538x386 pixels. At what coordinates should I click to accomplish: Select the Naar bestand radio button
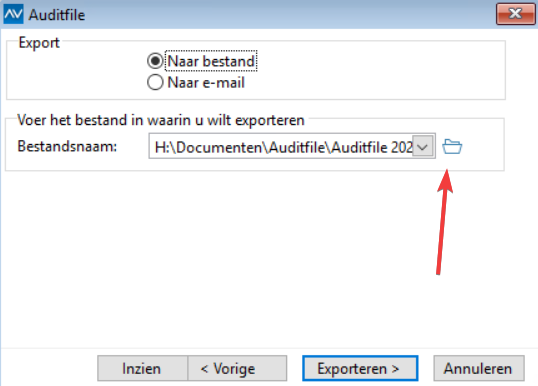click(155, 61)
